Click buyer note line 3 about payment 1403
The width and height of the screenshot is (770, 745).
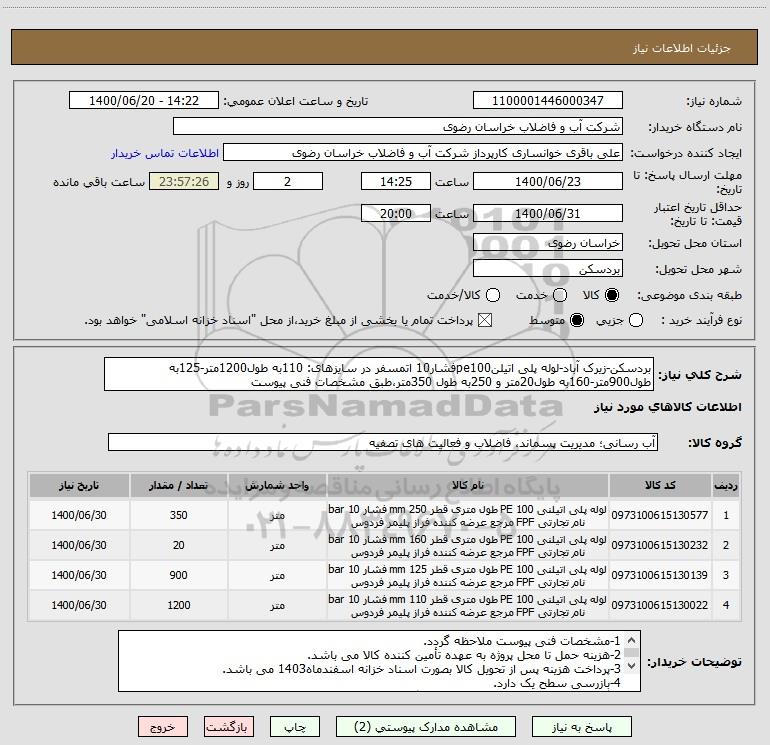(x=422, y=669)
